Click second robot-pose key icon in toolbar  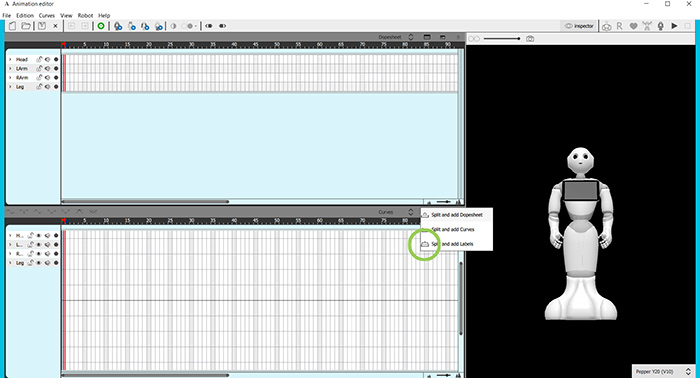pos(132,26)
